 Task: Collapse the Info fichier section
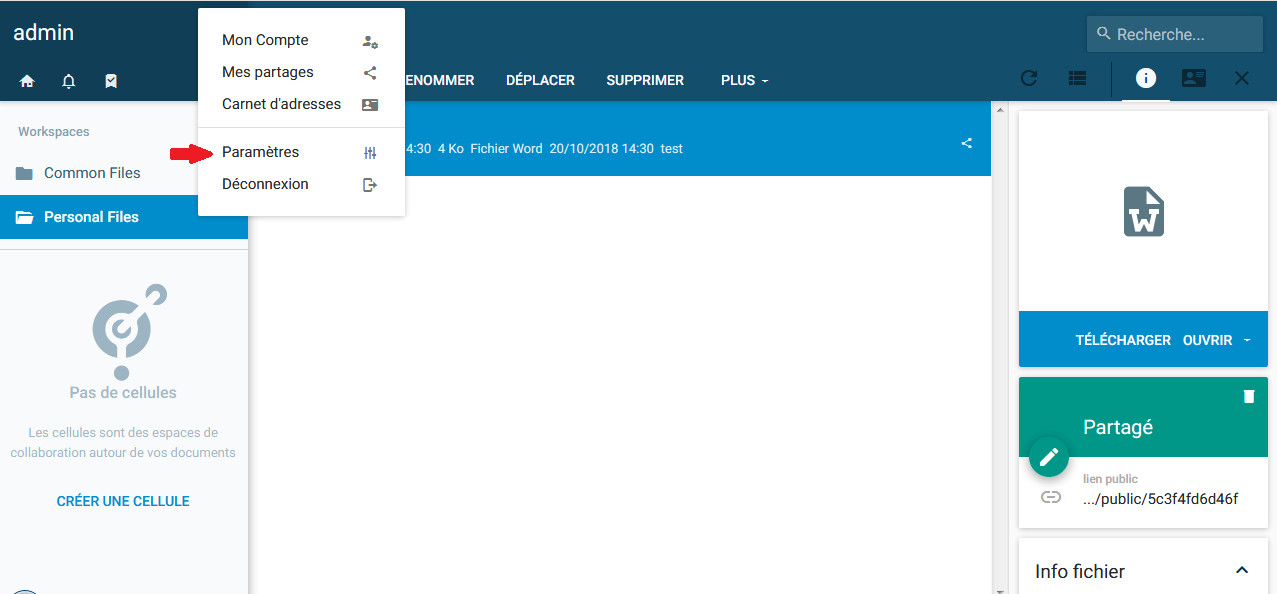coord(1242,570)
